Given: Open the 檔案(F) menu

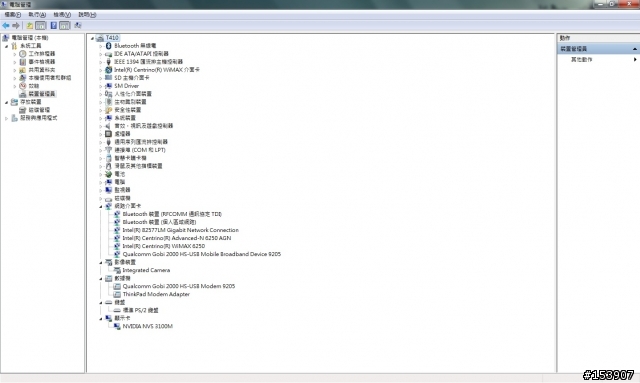Looking at the screenshot, I should click(12, 15).
